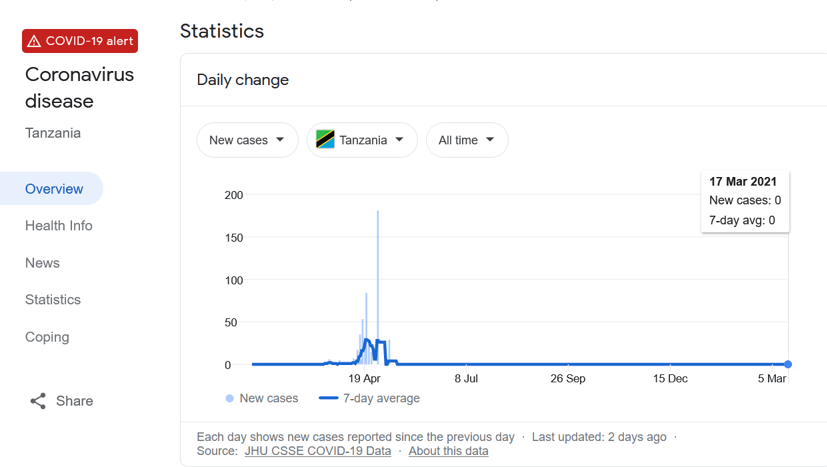Select the Overview sidebar tab
827x467 pixels.
(54, 189)
